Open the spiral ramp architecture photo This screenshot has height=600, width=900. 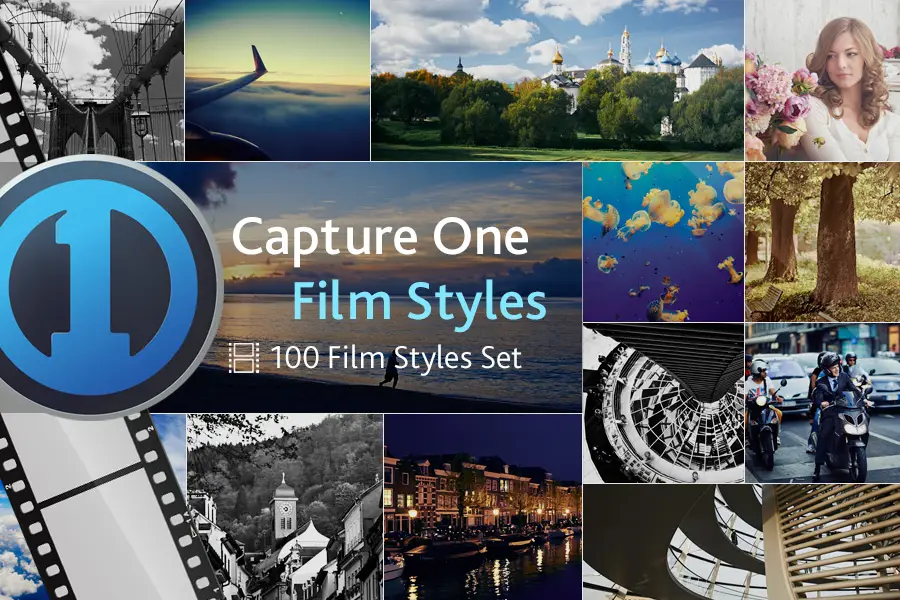point(673,542)
